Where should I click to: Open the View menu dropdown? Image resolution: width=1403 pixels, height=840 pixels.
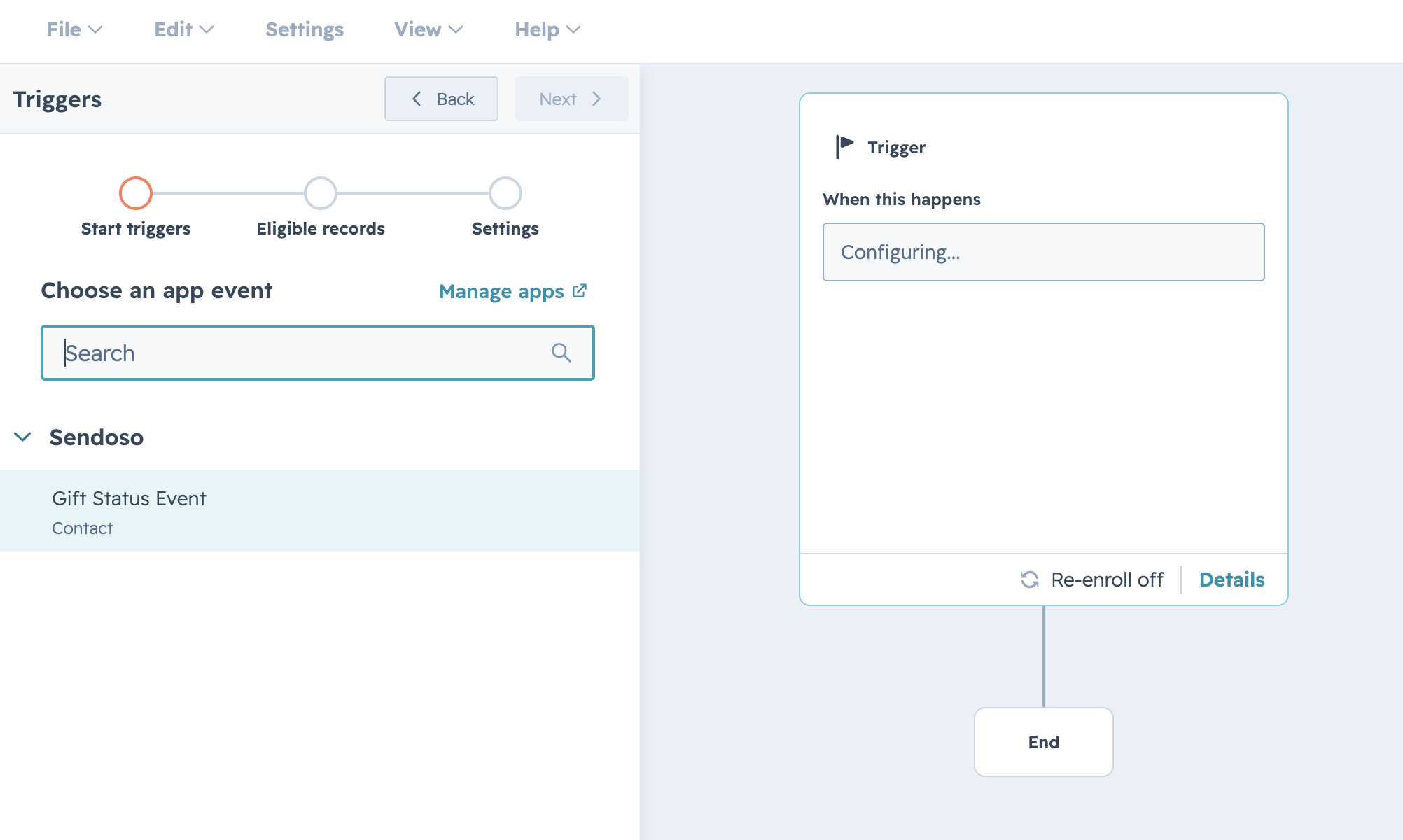(x=428, y=29)
